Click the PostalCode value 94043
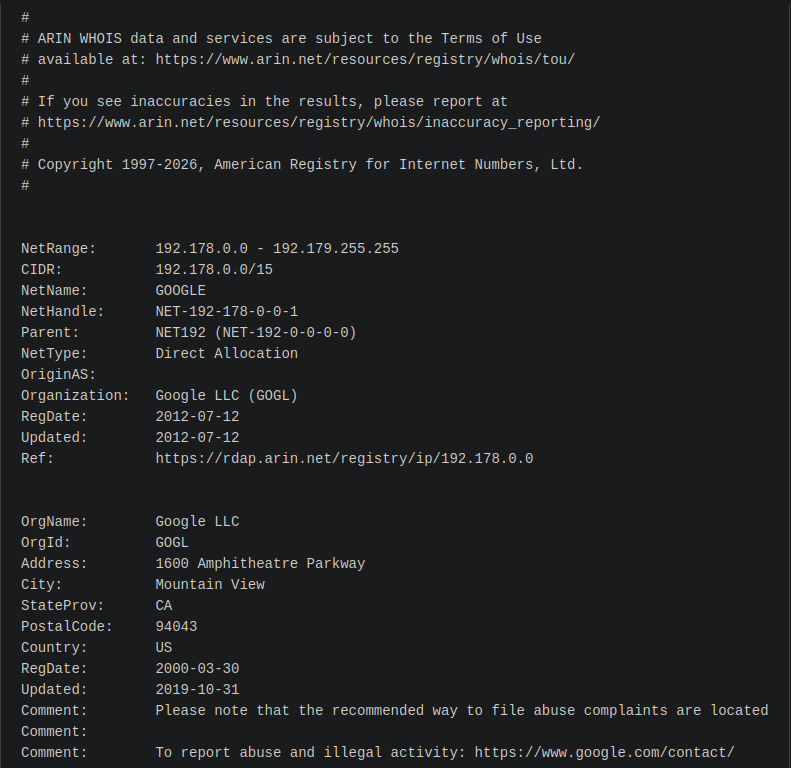Image resolution: width=791 pixels, height=768 pixels. [176, 626]
